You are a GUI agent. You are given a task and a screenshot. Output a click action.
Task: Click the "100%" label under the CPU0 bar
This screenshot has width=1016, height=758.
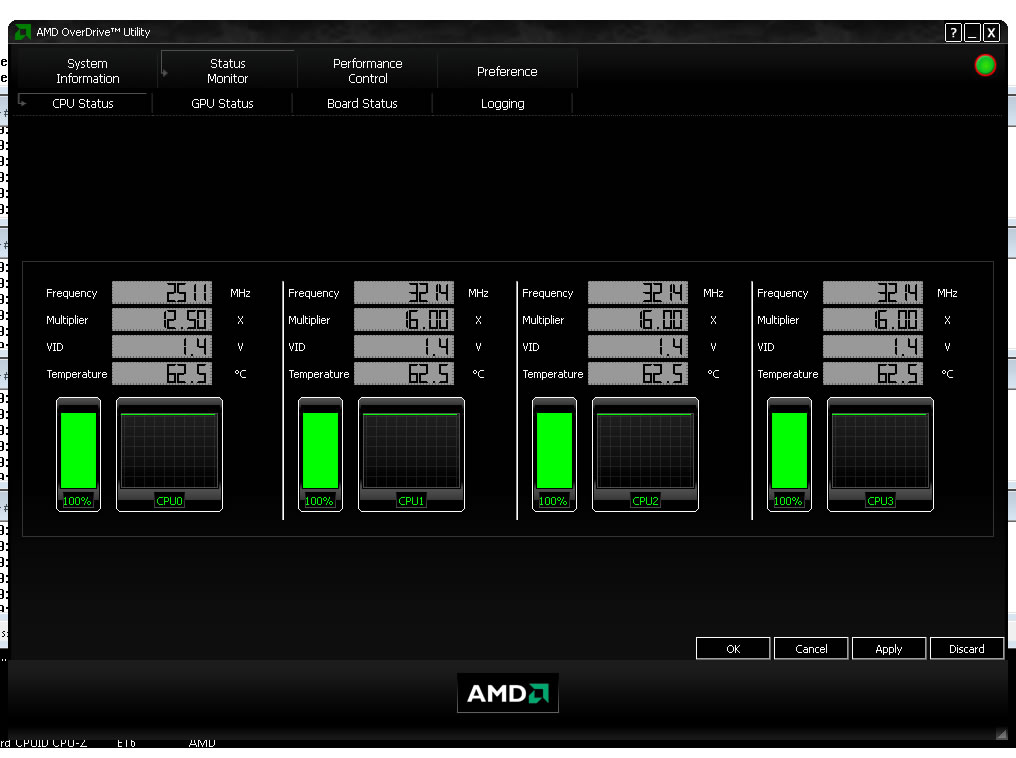click(x=77, y=501)
